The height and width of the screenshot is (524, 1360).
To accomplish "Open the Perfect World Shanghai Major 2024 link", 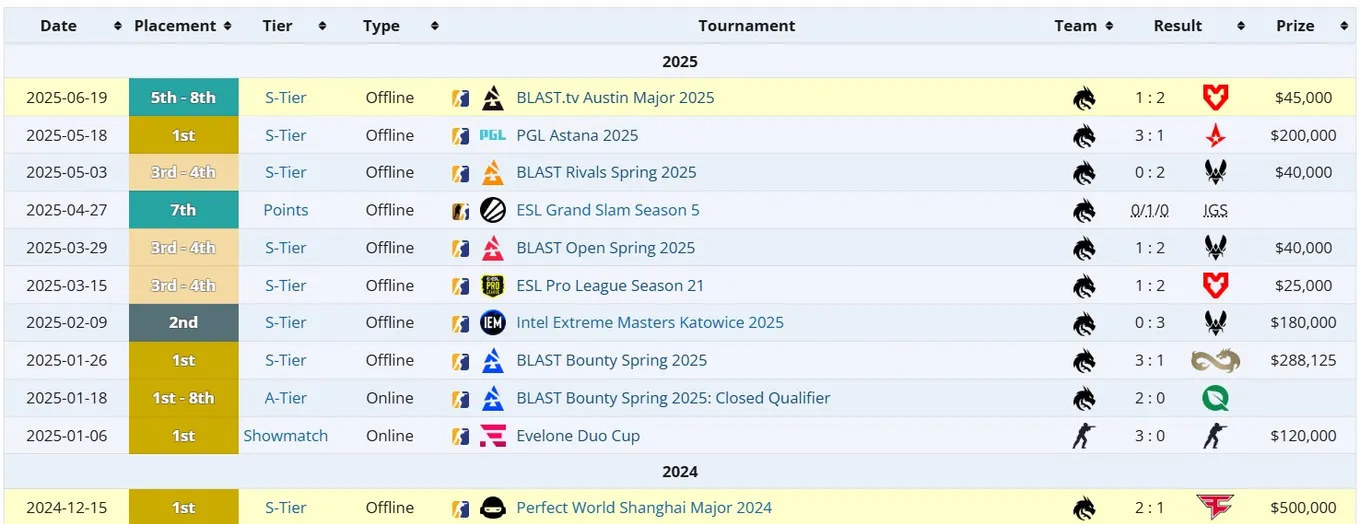I will pyautogui.click(x=644, y=507).
